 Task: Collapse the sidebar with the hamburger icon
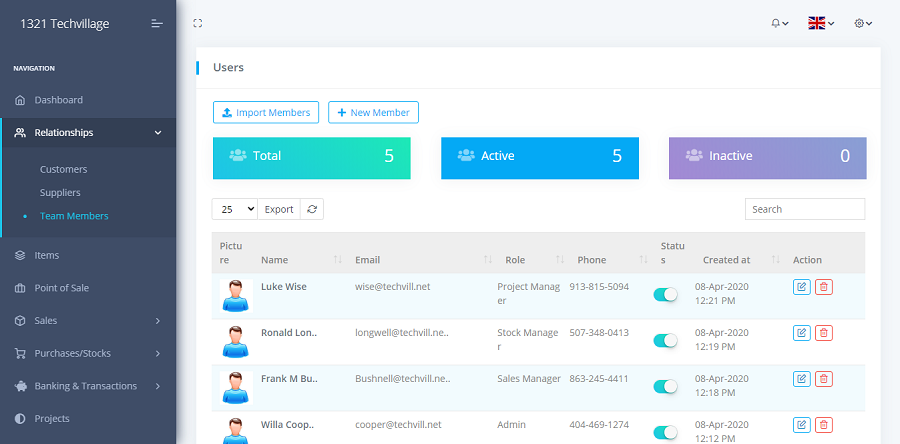[x=157, y=23]
